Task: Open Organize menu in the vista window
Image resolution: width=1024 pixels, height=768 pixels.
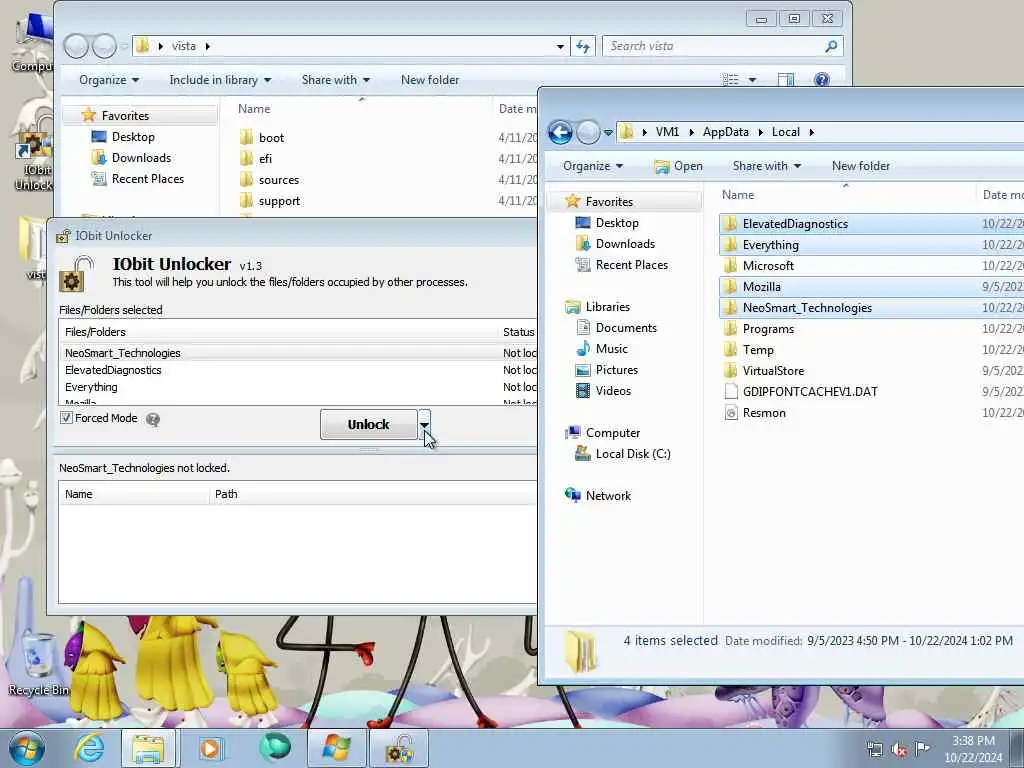Action: 108,80
